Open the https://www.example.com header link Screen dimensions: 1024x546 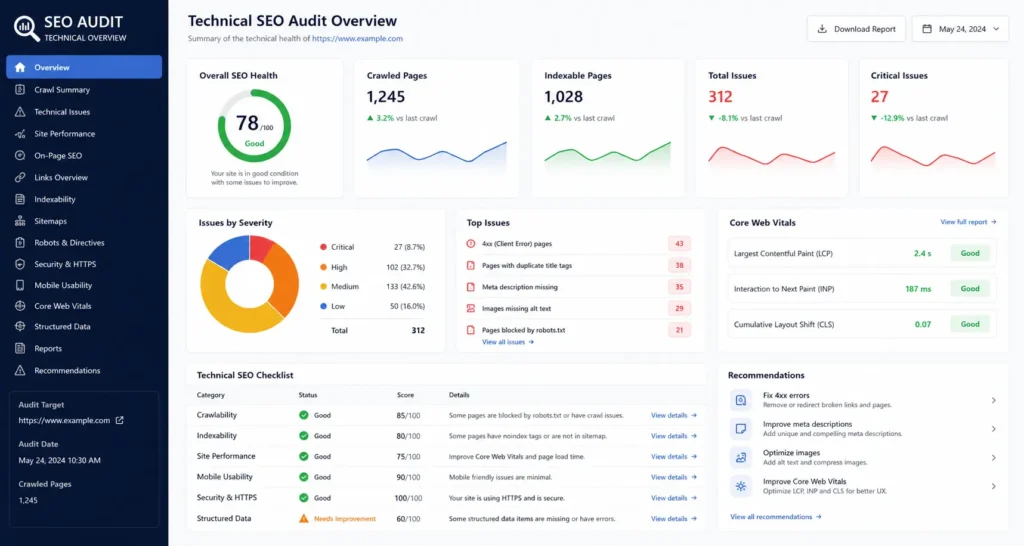[x=357, y=39]
